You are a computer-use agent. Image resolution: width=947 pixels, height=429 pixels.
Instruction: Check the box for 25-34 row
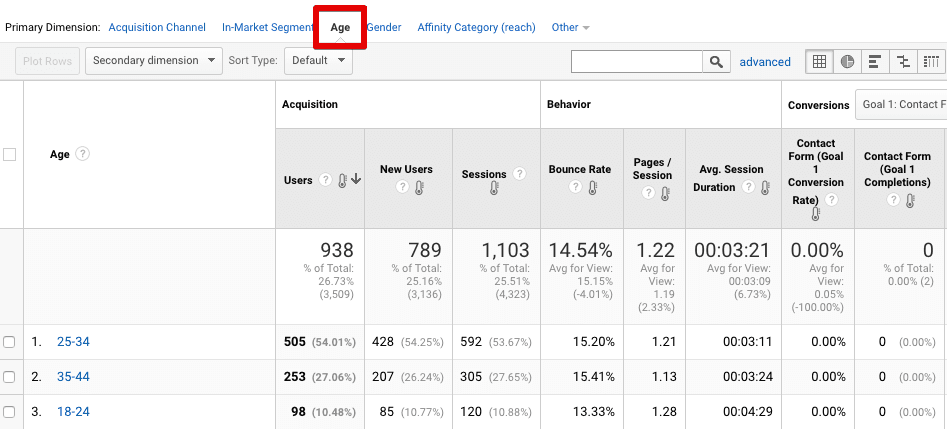tap(10, 342)
